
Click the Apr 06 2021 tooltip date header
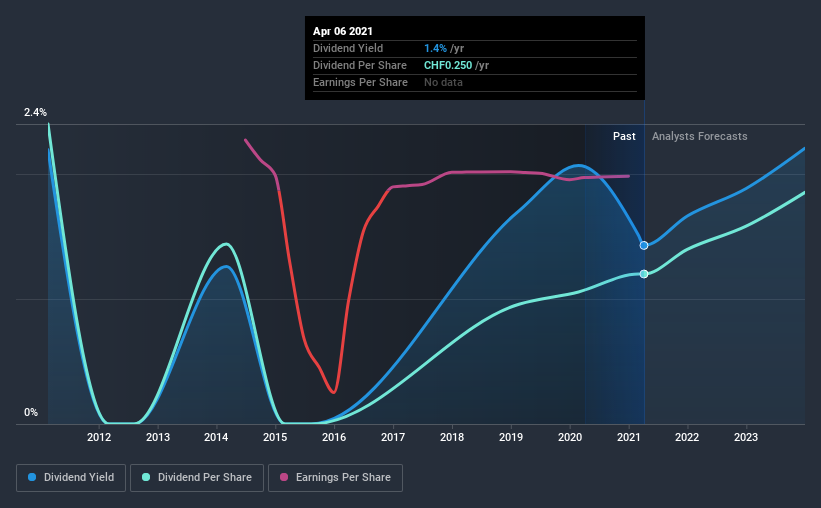(x=343, y=31)
